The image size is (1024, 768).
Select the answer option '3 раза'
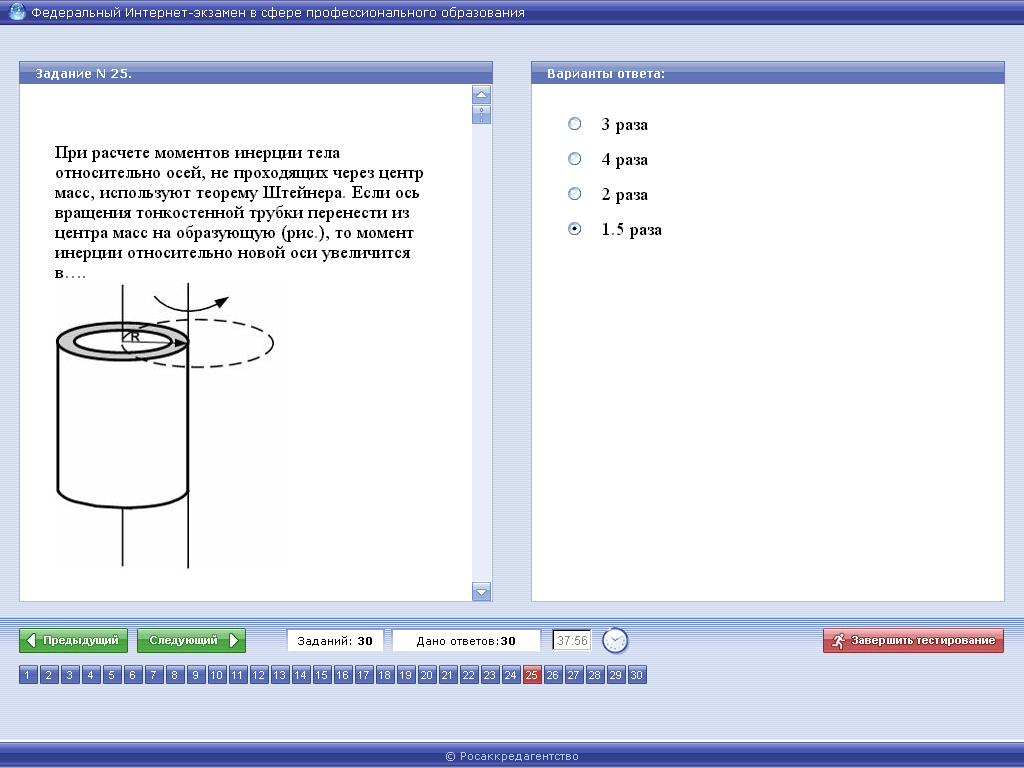[575, 123]
